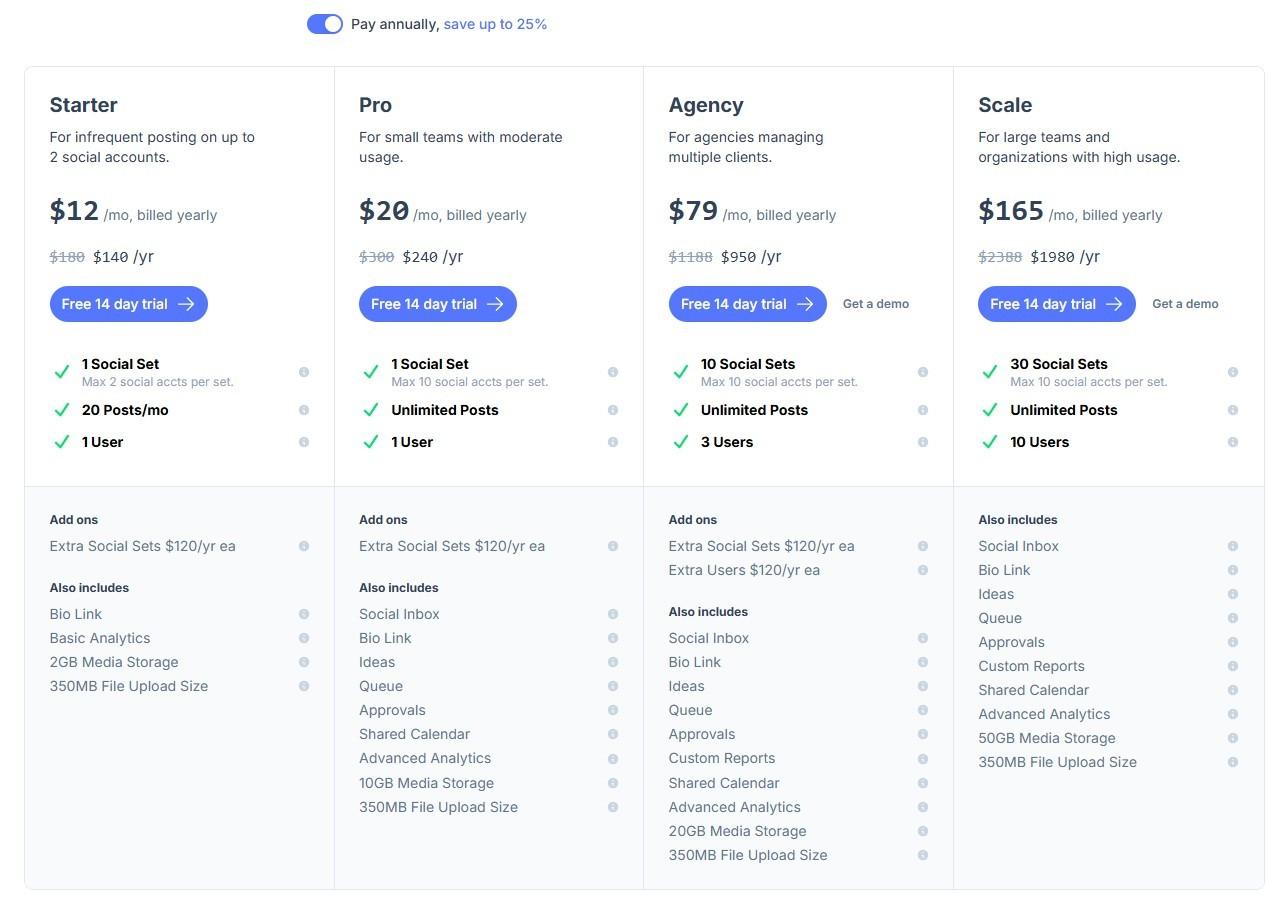
Task: Start the Free 14 day trial for Scale
Action: 1056,303
